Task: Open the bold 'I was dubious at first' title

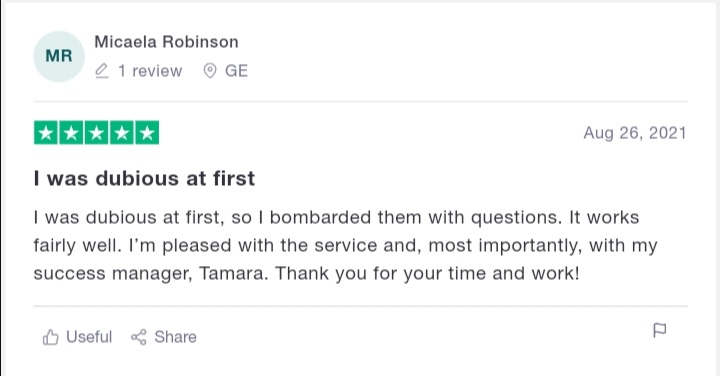Action: click(x=144, y=178)
